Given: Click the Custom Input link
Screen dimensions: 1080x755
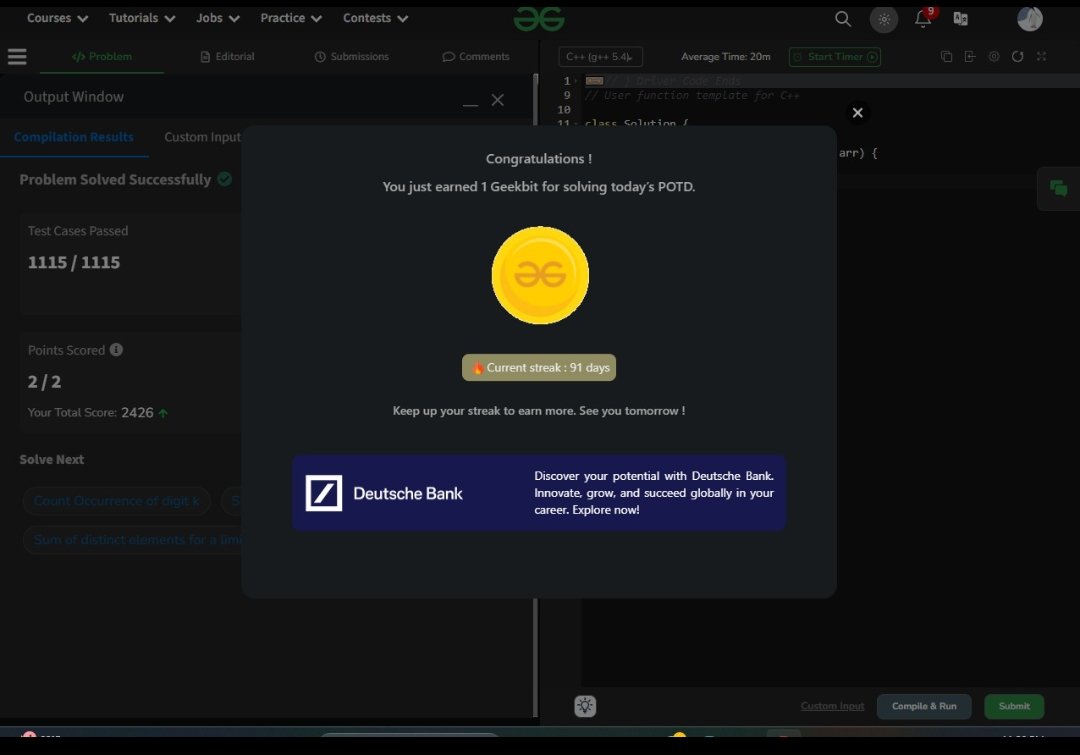Looking at the screenshot, I should coord(832,706).
